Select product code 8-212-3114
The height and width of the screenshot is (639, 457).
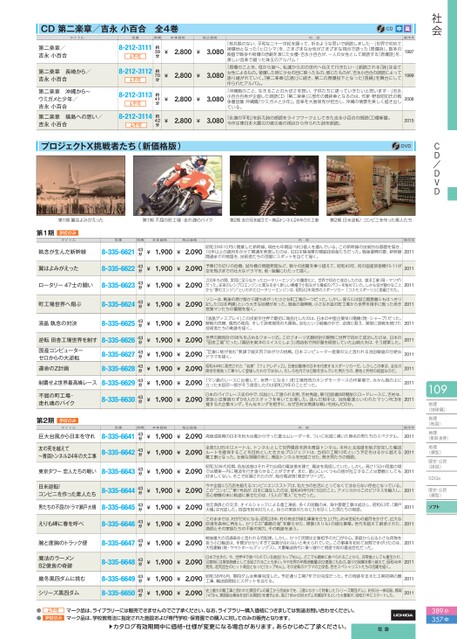[135, 117]
